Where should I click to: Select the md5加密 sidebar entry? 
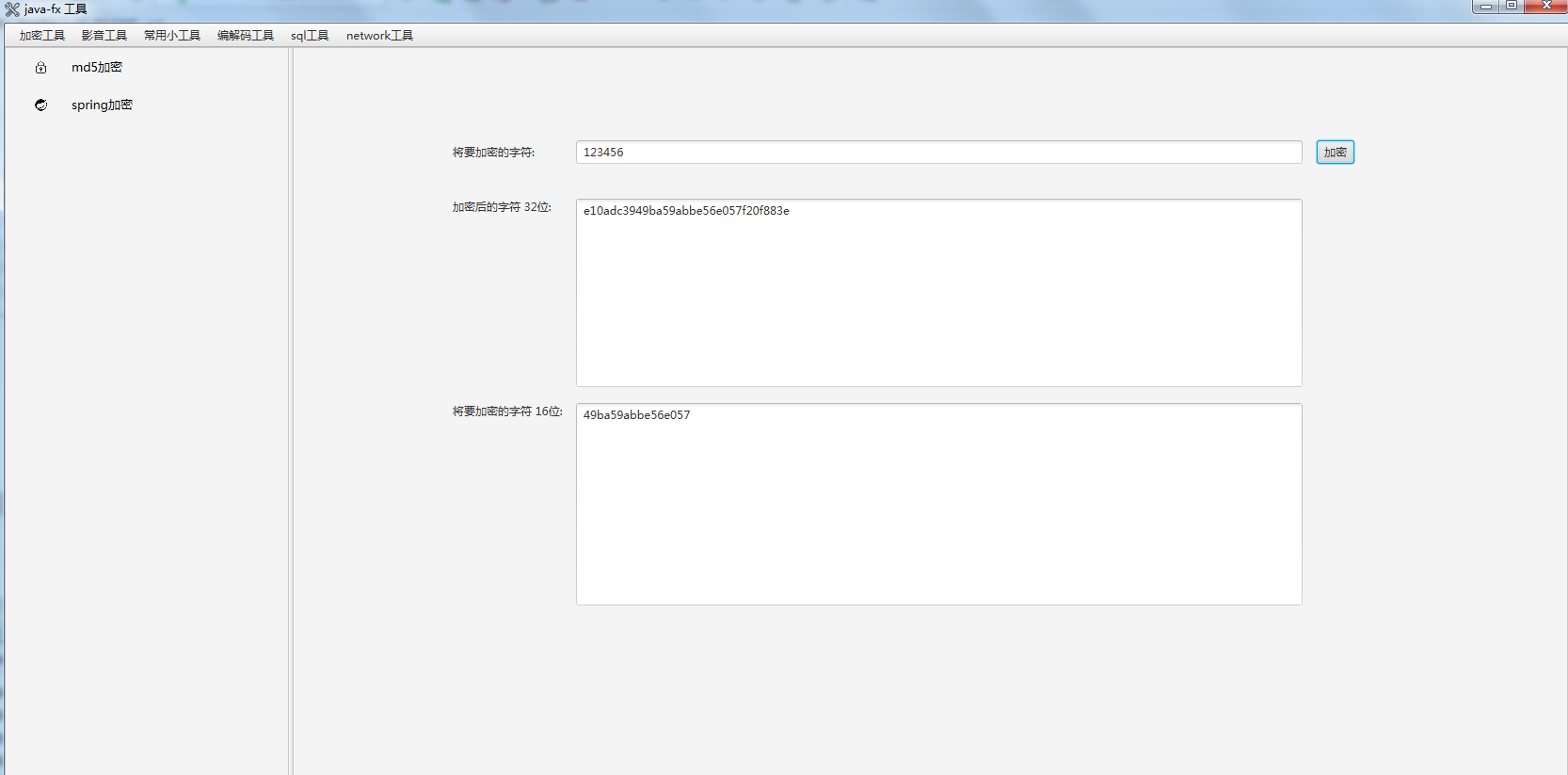pyautogui.click(x=97, y=68)
